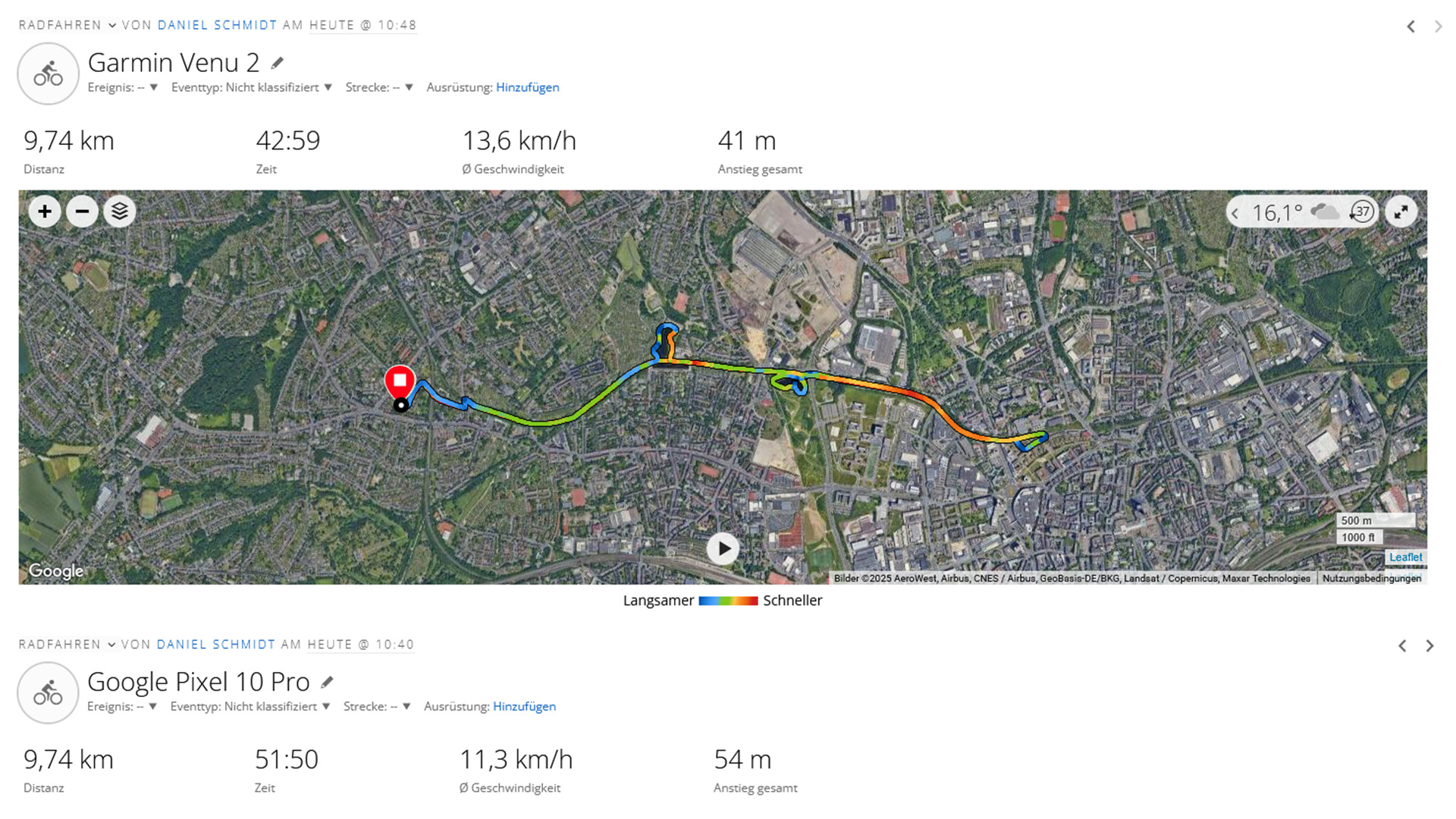1456x819 pixels.
Task: Zoom in on the map
Action: 45,212
